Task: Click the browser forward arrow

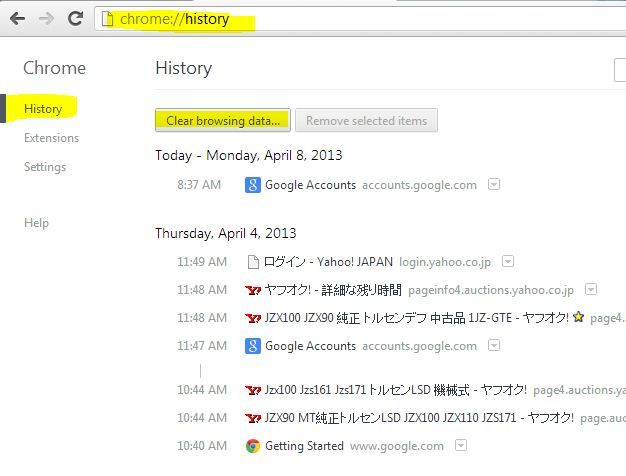Action: pos(46,18)
